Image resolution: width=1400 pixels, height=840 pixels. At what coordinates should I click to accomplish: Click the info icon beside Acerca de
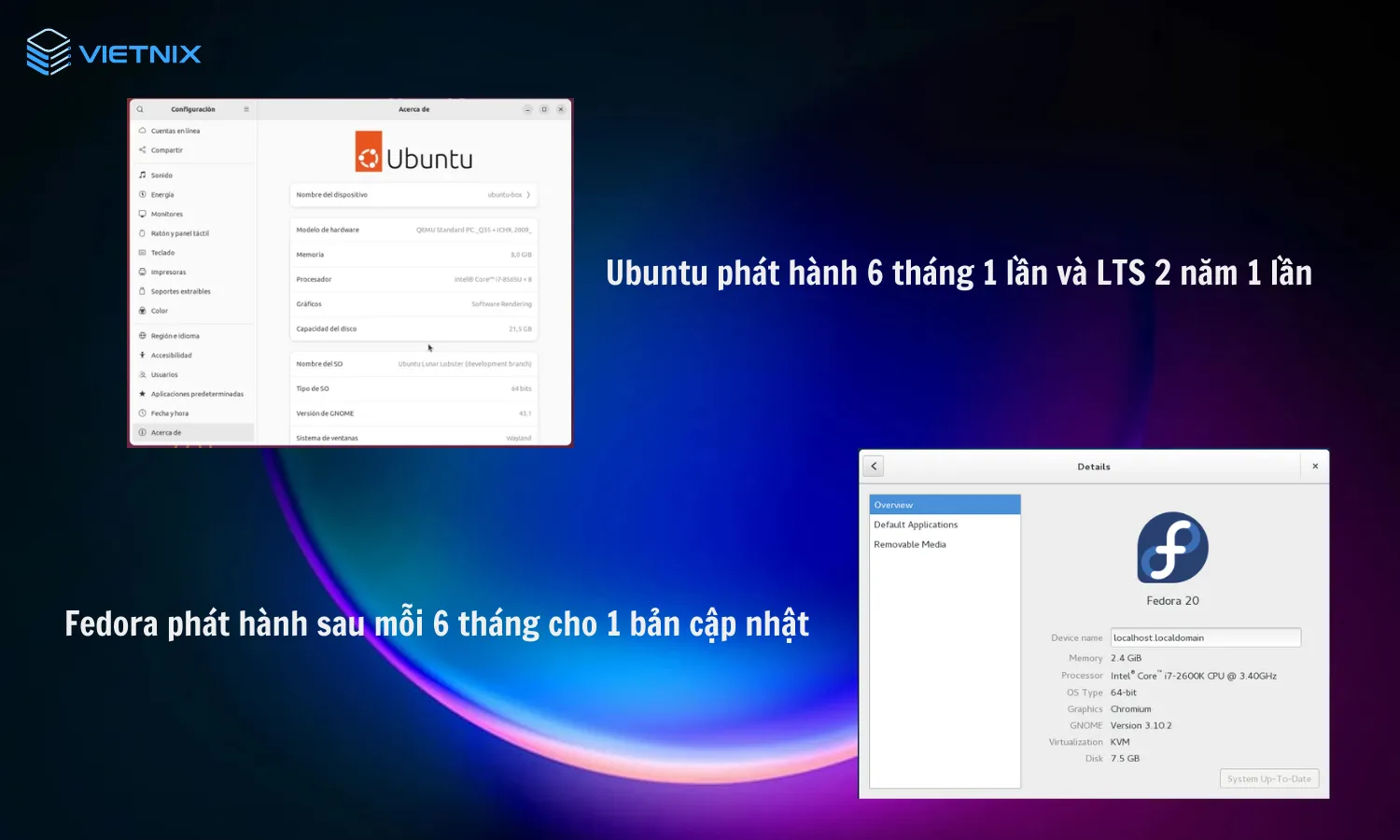coord(143,432)
